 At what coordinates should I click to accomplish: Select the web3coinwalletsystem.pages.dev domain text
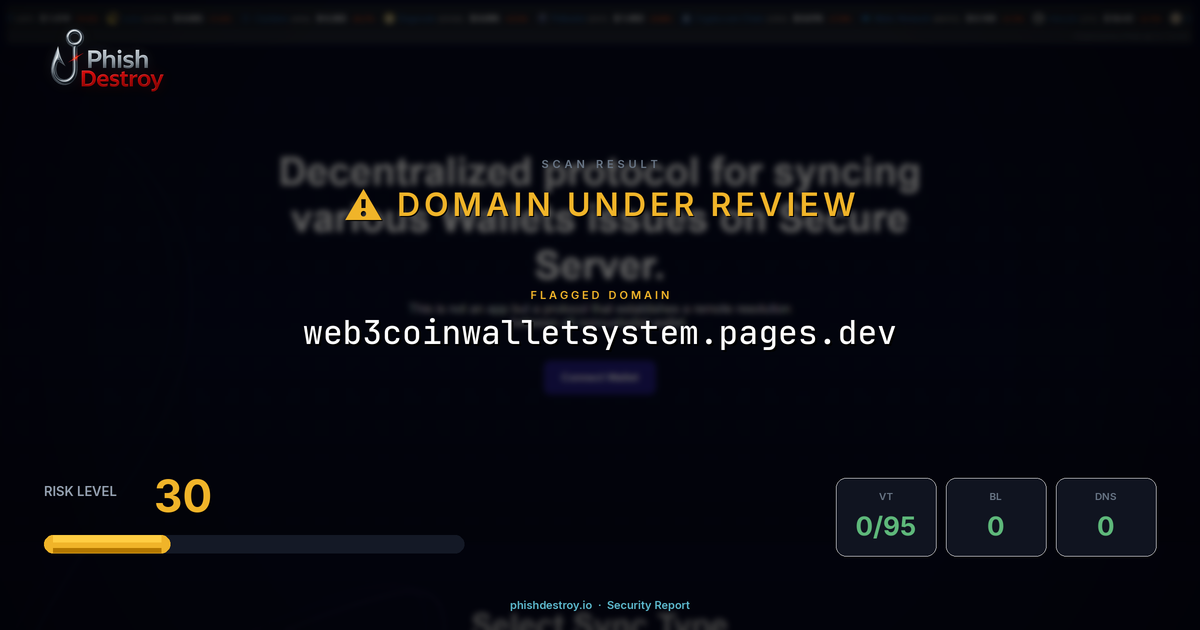click(599, 333)
